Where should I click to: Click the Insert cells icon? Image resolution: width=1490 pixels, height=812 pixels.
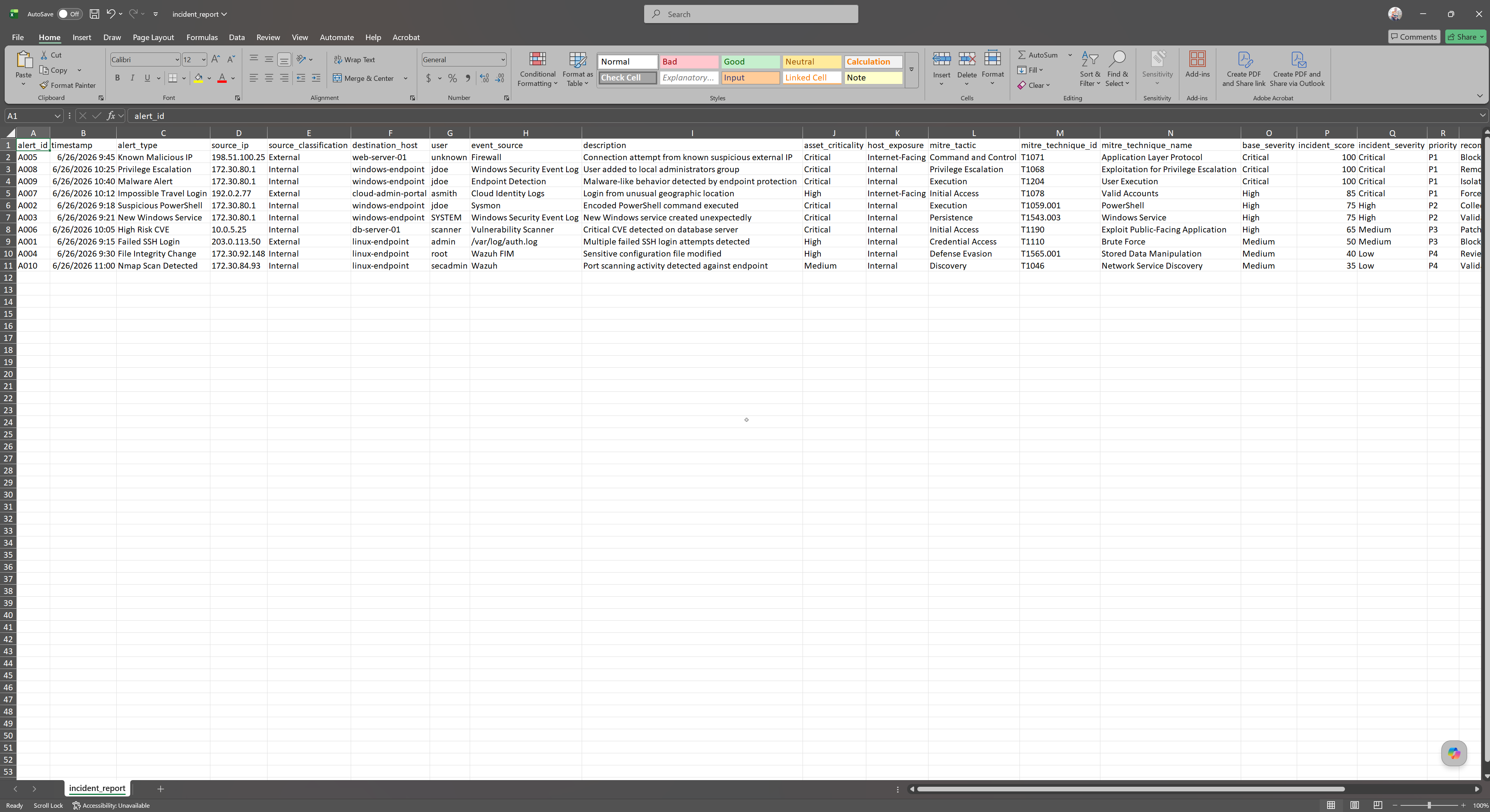942,59
